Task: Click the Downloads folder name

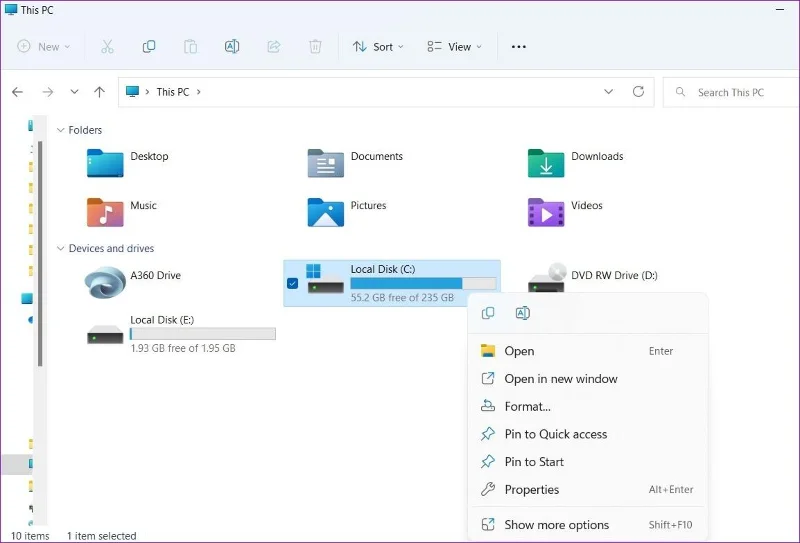Action: 597,156
